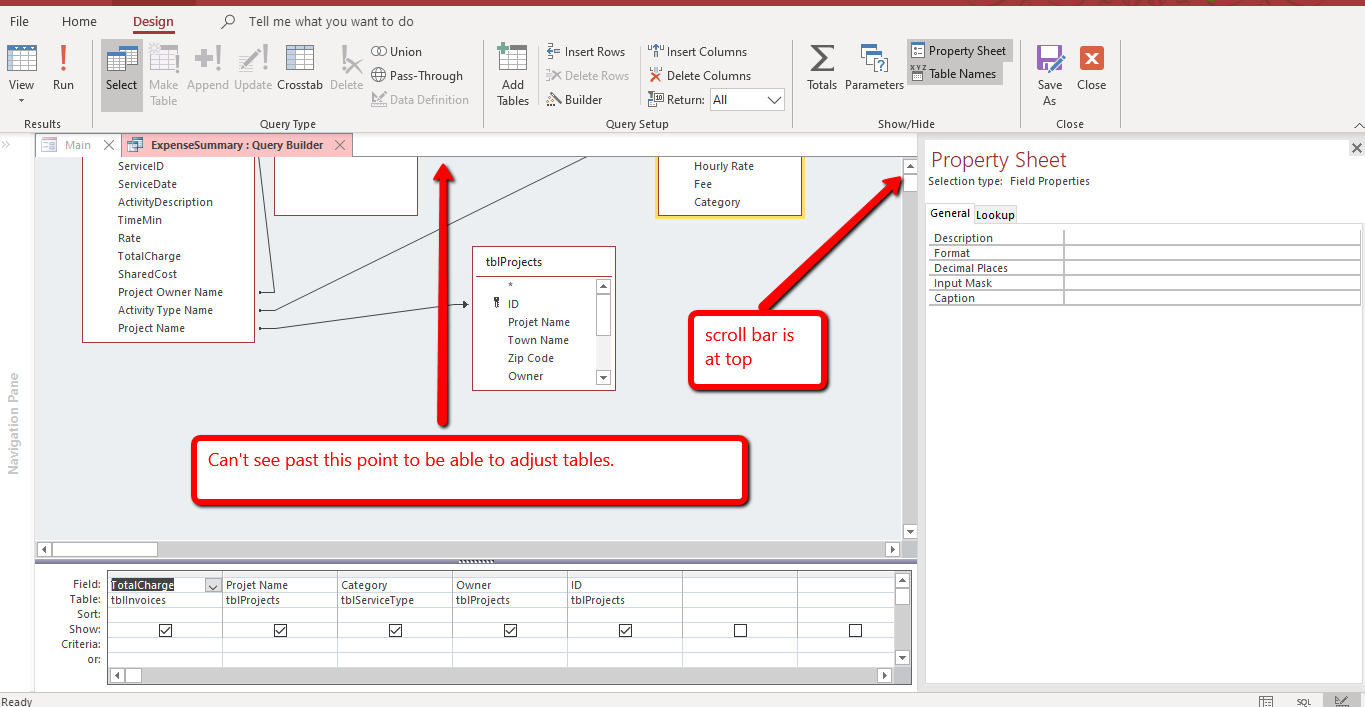Choose the Delete query type

(x=347, y=68)
